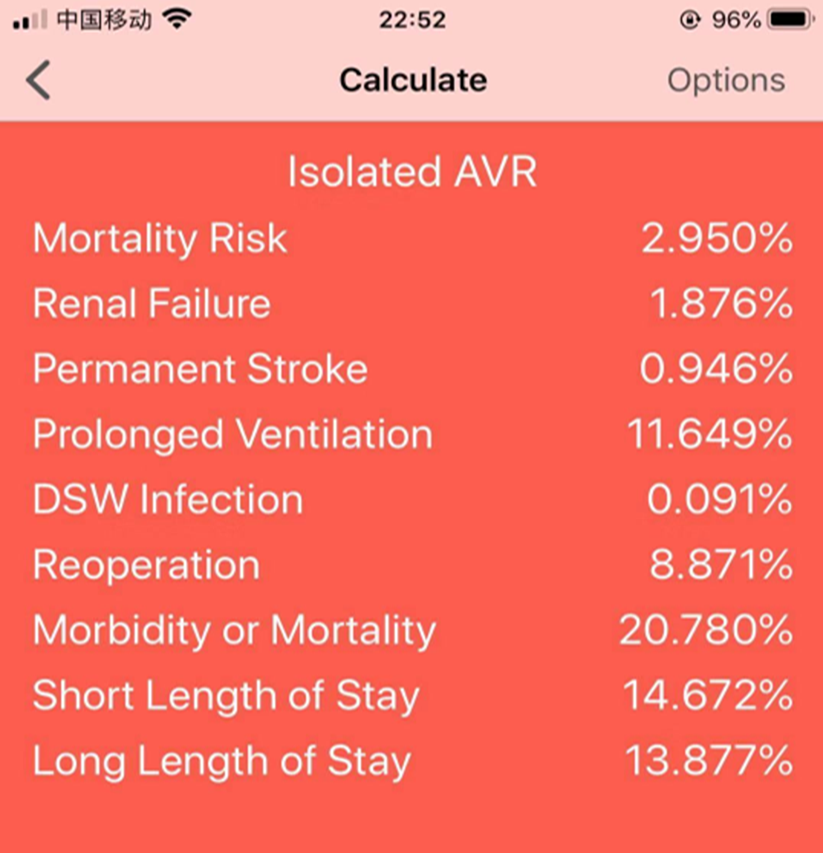Select the Isolated AVR heading

pyautogui.click(x=412, y=172)
